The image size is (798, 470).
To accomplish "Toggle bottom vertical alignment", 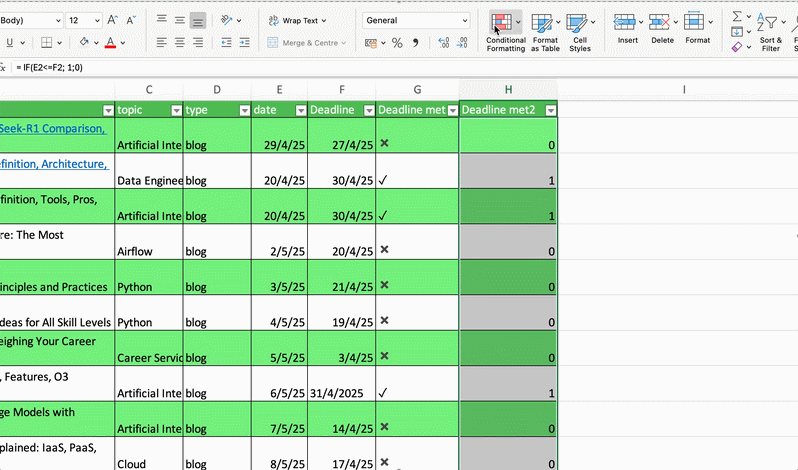I will [x=198, y=20].
